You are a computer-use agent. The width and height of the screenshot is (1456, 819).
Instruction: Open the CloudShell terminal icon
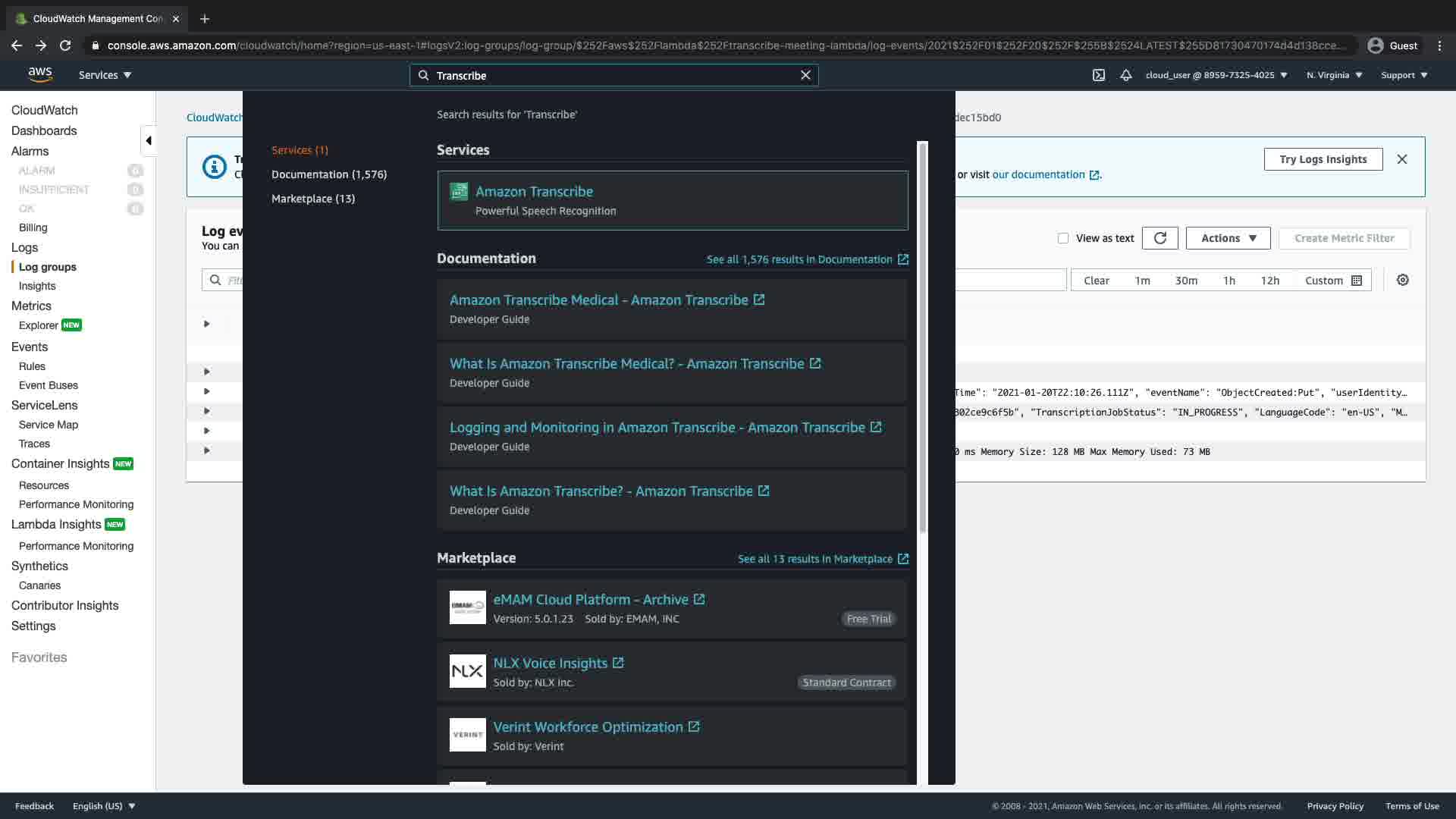click(1098, 75)
